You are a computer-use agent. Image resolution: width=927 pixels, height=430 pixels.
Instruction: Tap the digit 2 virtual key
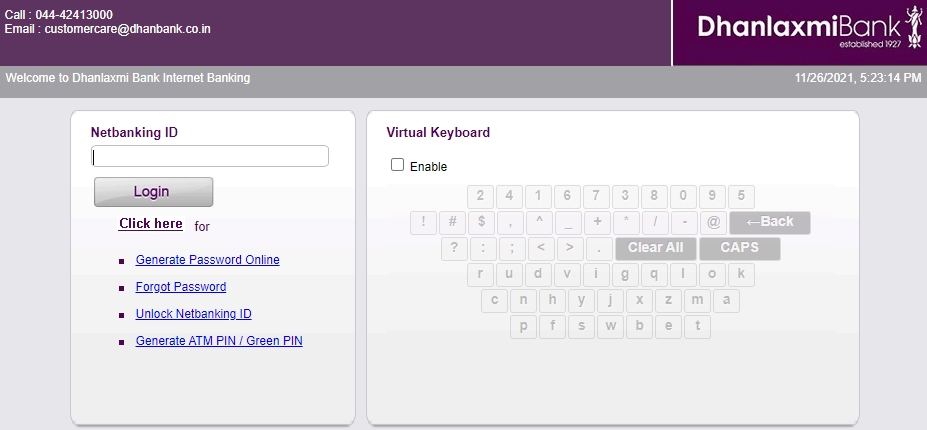tap(480, 197)
